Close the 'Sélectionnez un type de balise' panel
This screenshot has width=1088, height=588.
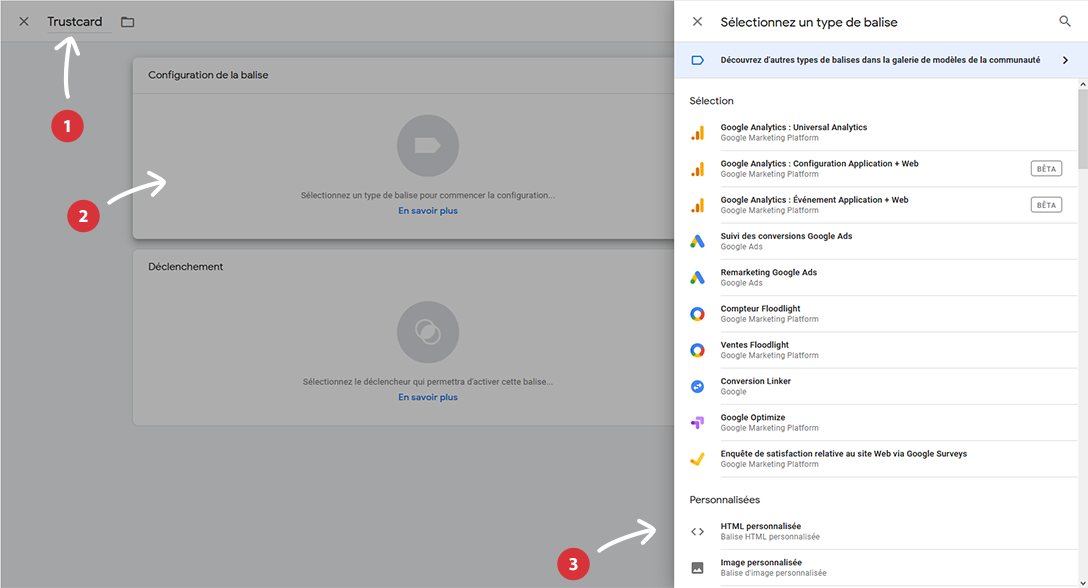click(697, 22)
